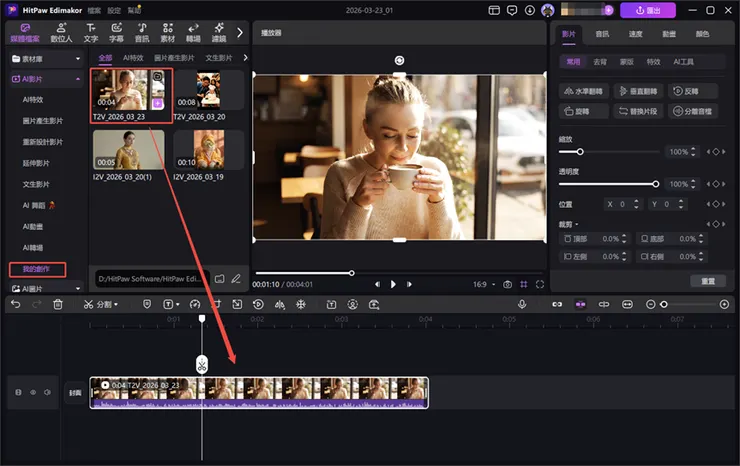The image size is (740, 466).
Task: Click the scissors icon on the playhead
Action: (202, 363)
